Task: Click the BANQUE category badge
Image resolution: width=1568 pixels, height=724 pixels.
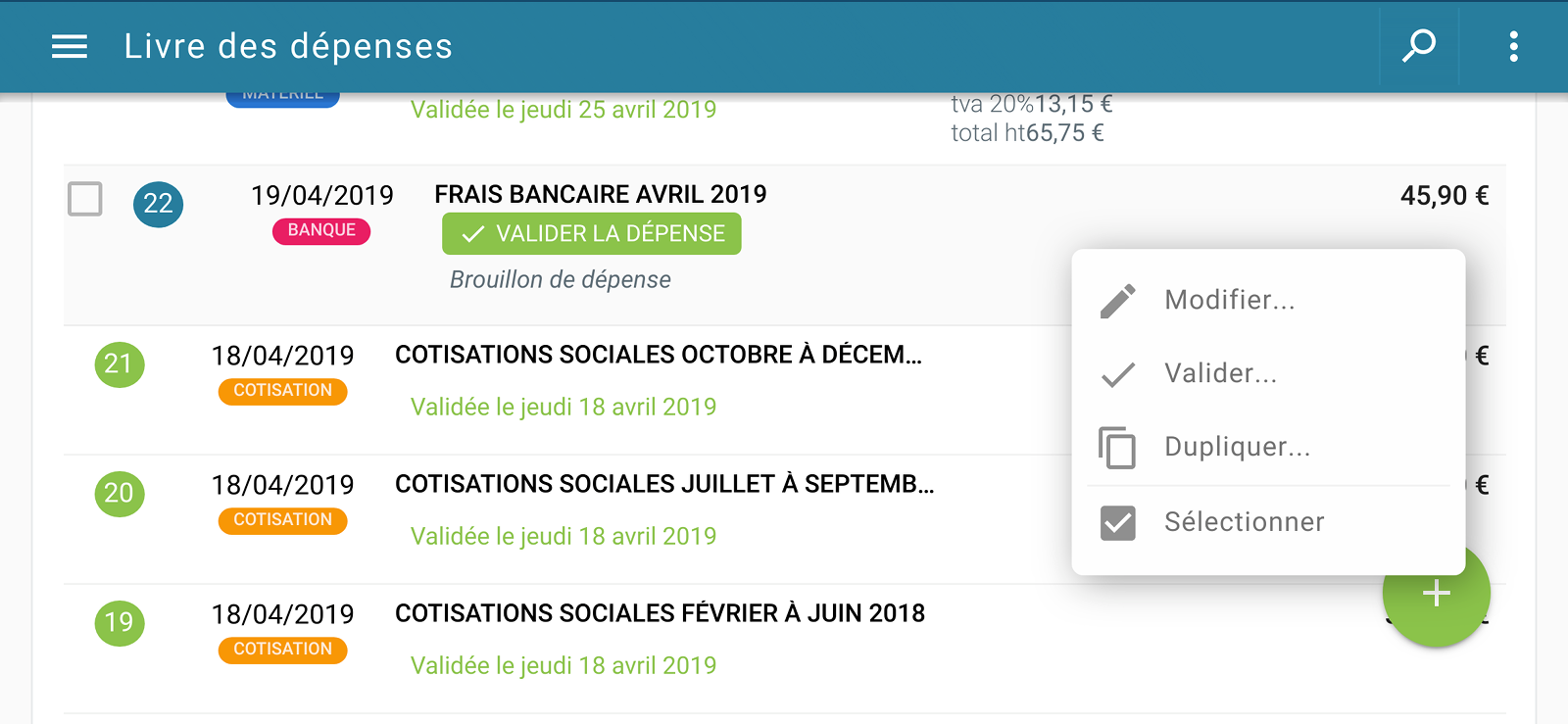Action: (x=320, y=231)
